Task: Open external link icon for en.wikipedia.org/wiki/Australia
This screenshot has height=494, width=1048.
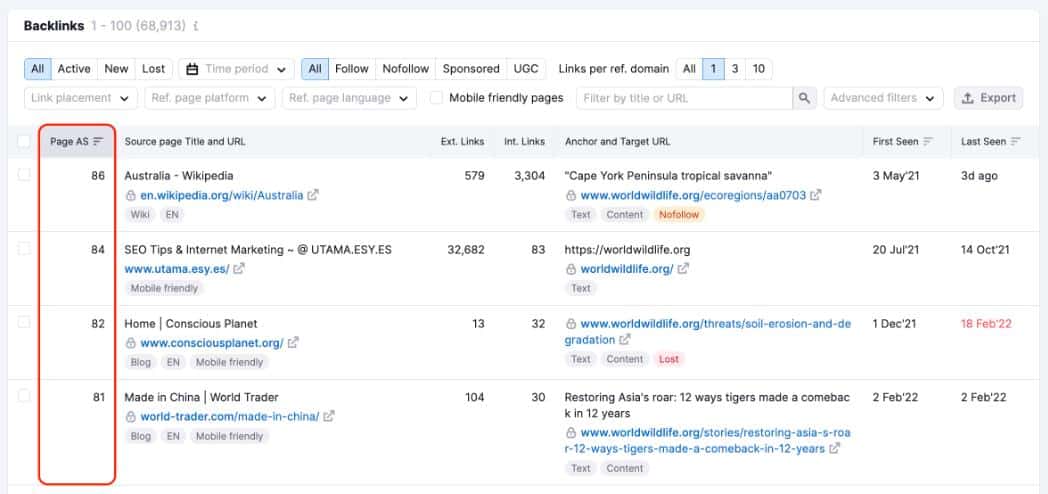Action: point(313,196)
